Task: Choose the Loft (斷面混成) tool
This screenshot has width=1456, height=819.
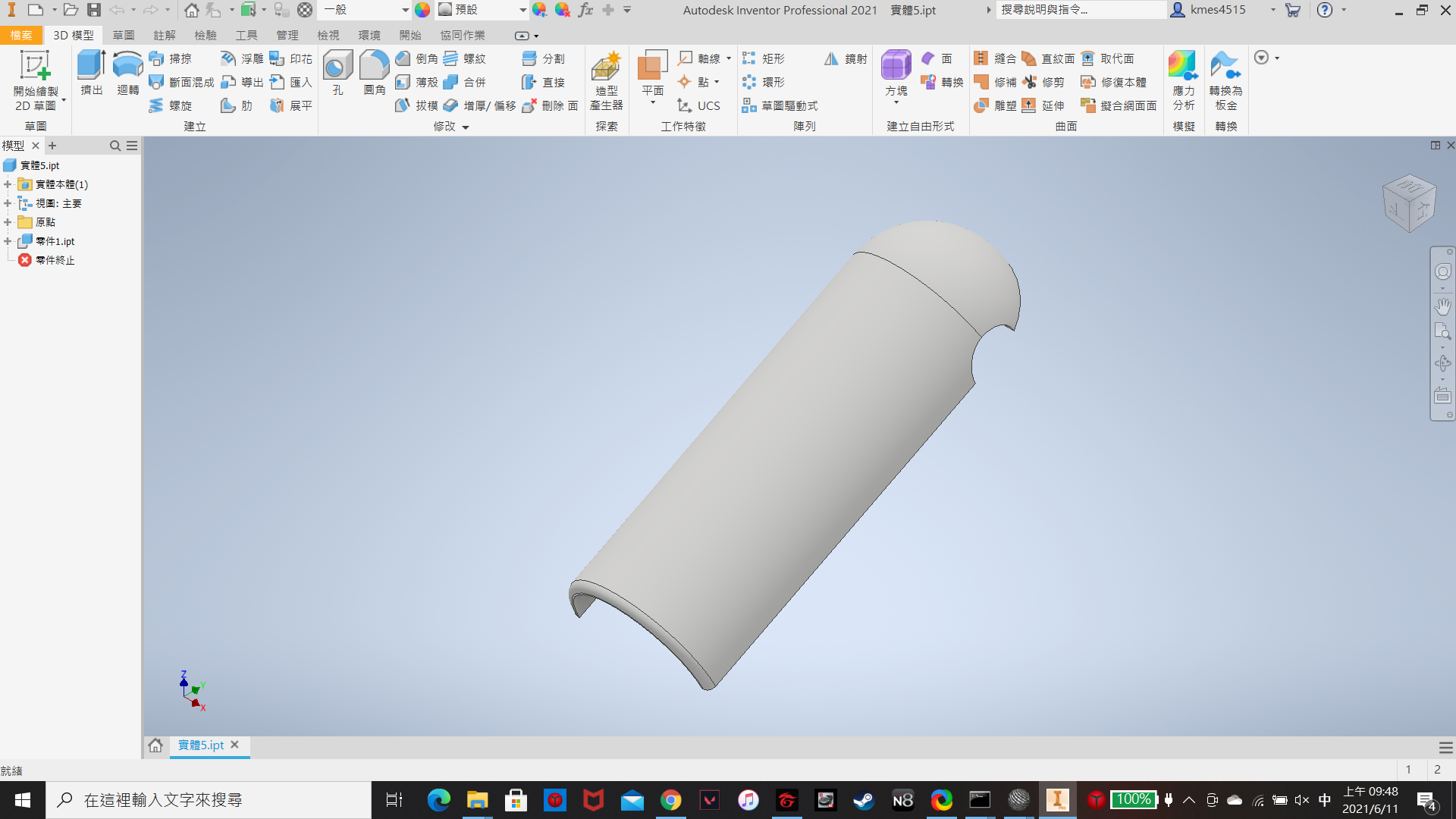Action: [x=181, y=82]
